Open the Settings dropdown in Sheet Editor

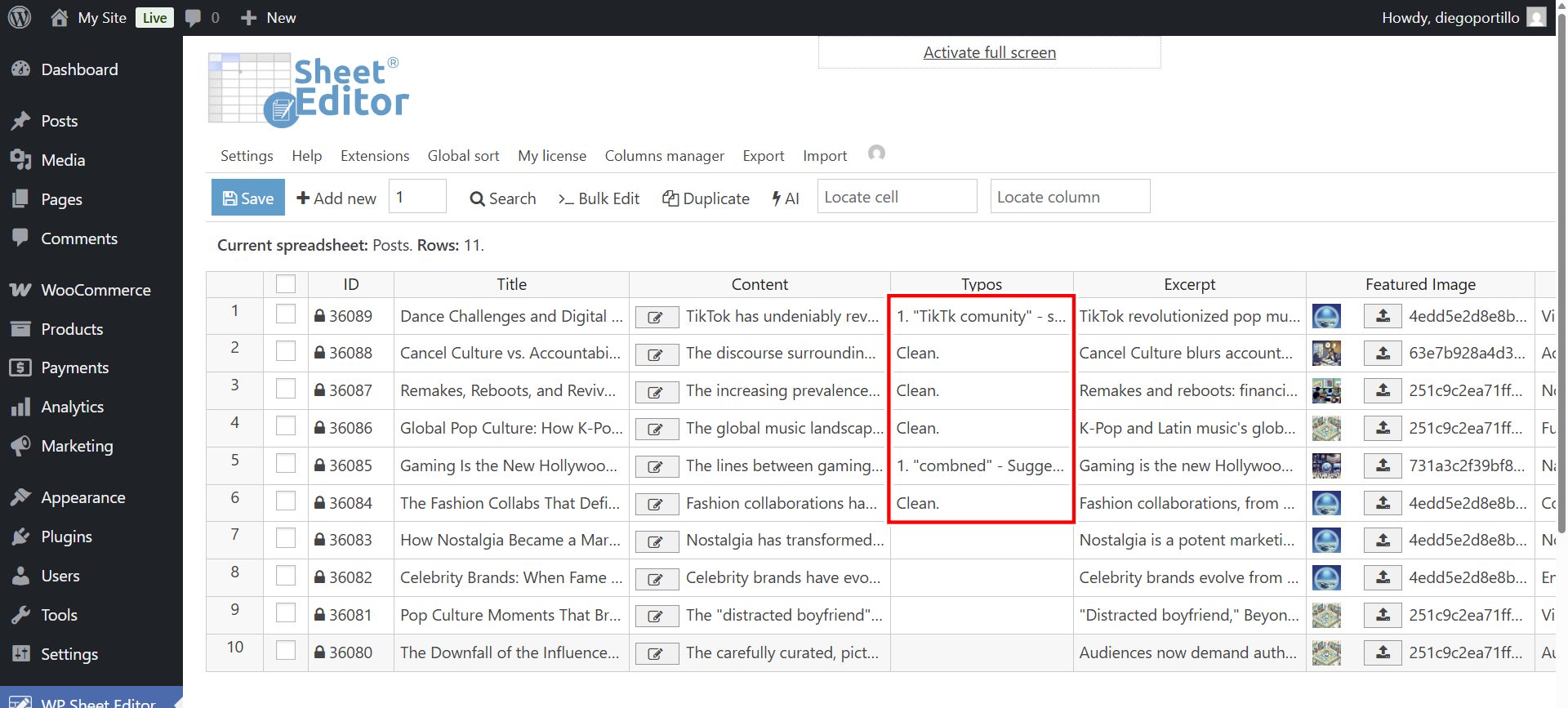[247, 156]
